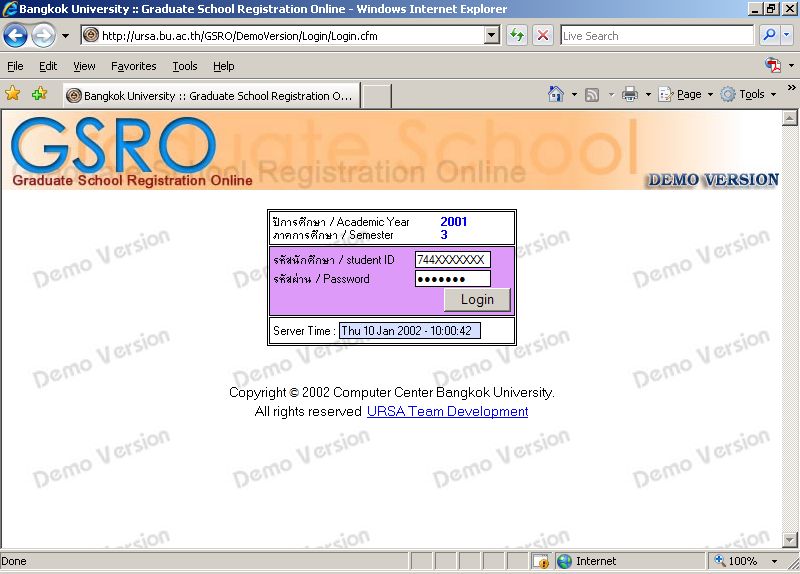Click the Add to Favorites plus-star icon
The image size is (800, 574).
(39, 94)
